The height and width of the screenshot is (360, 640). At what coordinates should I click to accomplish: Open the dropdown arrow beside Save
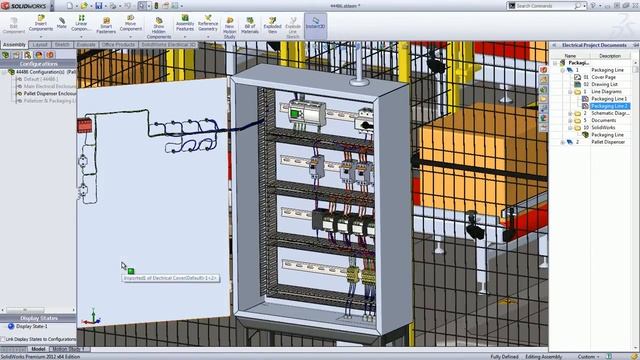click(105, 6)
